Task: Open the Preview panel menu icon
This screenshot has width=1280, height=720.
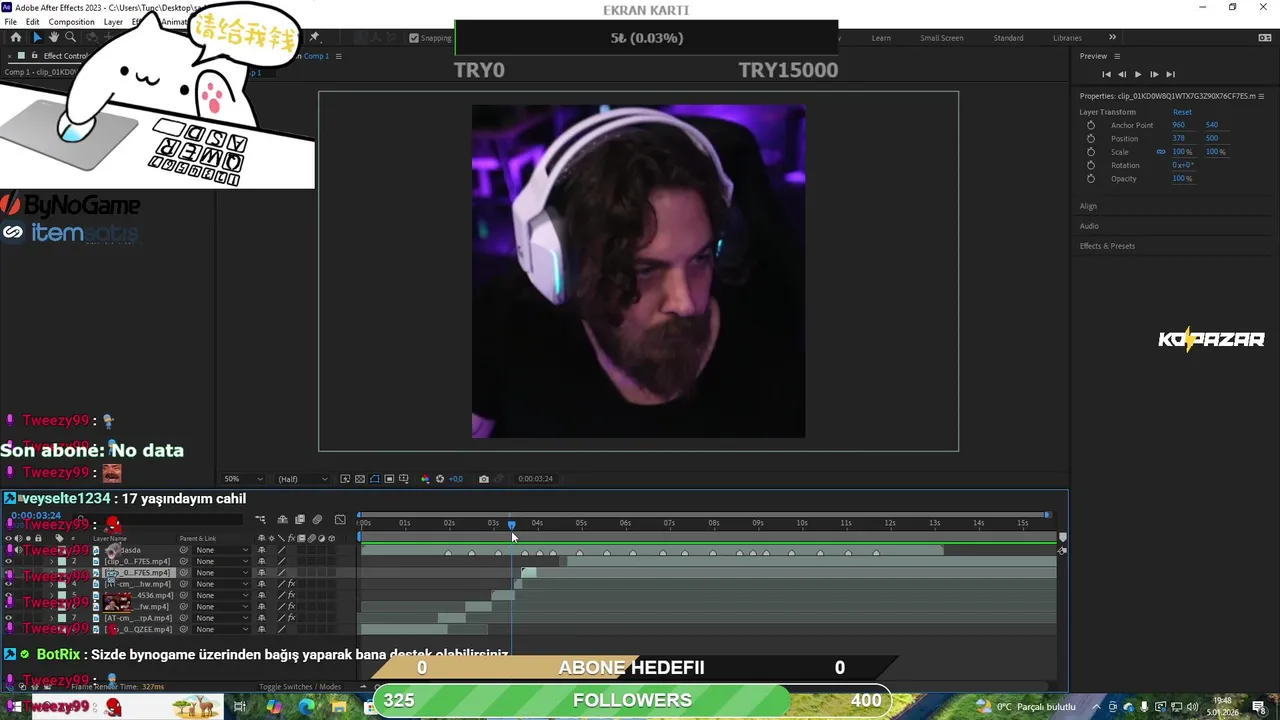Action: pos(1117,56)
